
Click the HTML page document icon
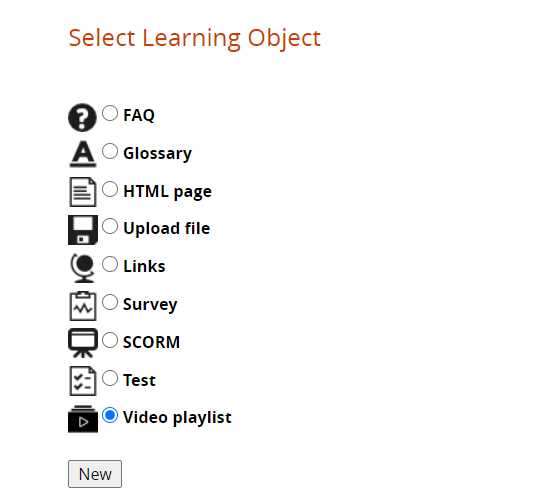[x=83, y=192]
